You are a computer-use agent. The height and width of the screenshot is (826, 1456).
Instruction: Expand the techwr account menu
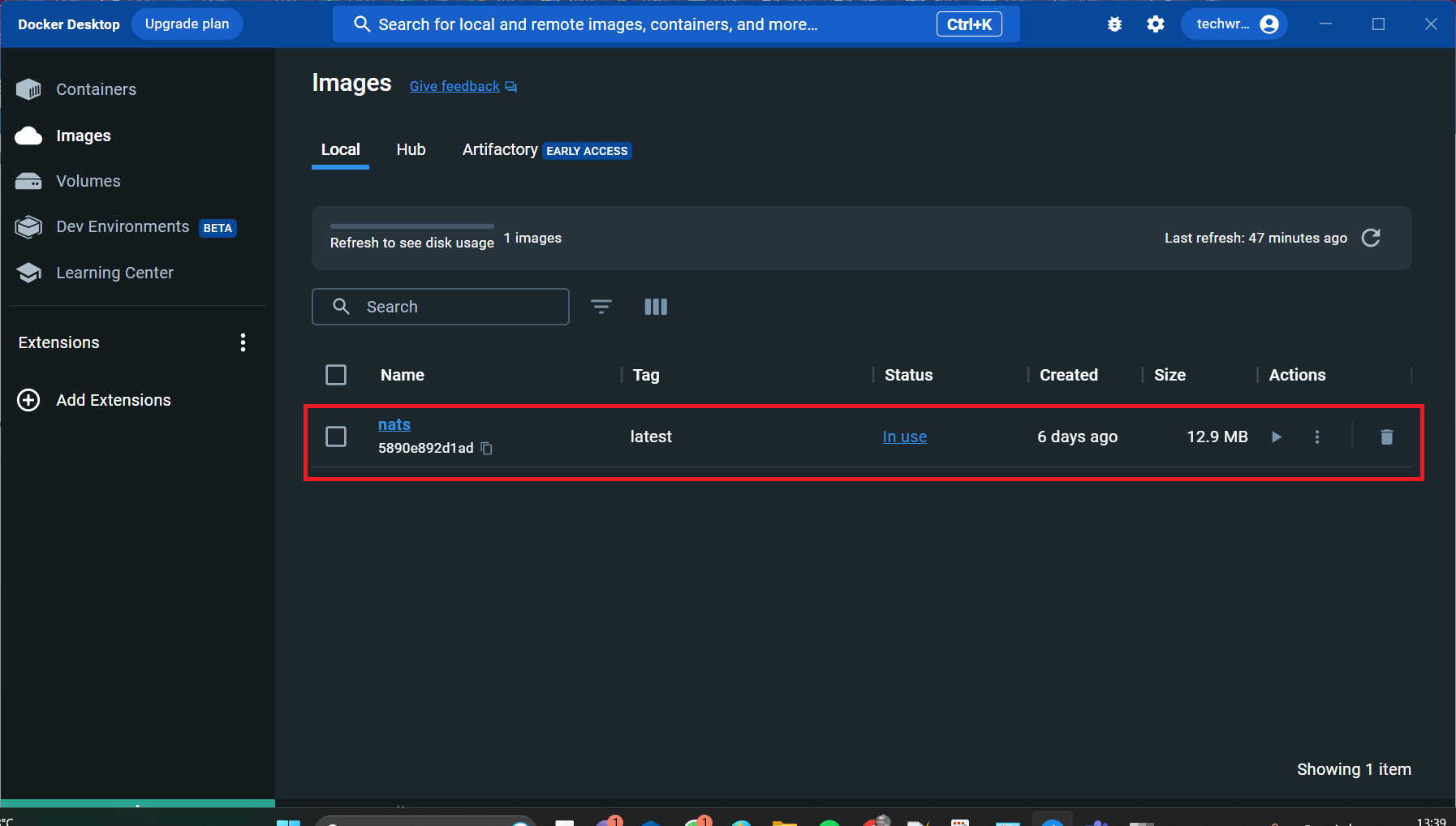[x=1234, y=24]
